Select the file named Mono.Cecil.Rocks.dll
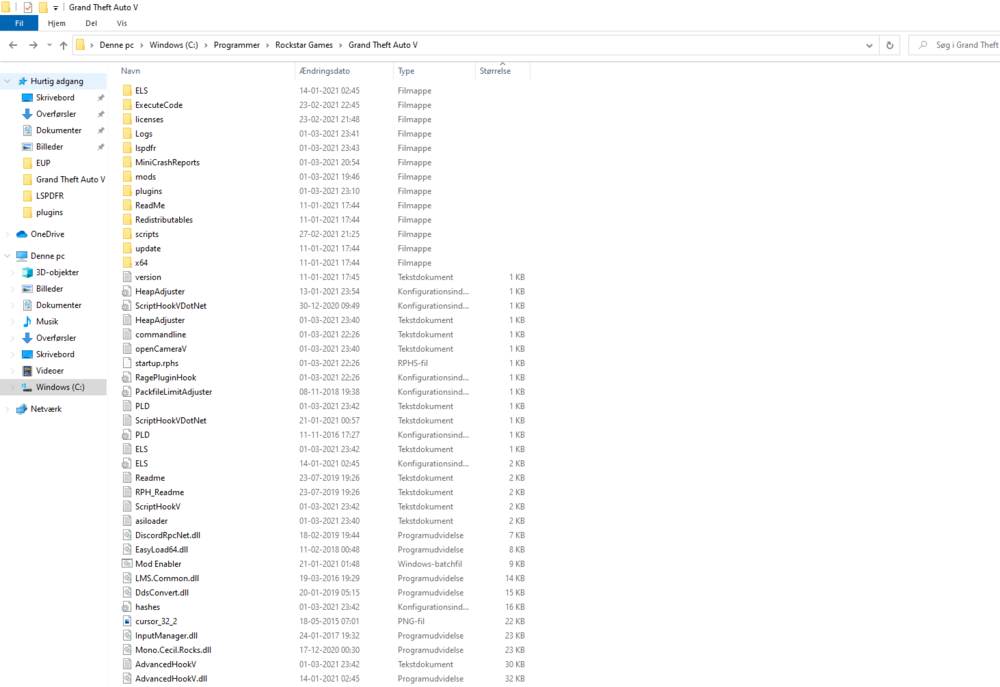 [x=173, y=650]
